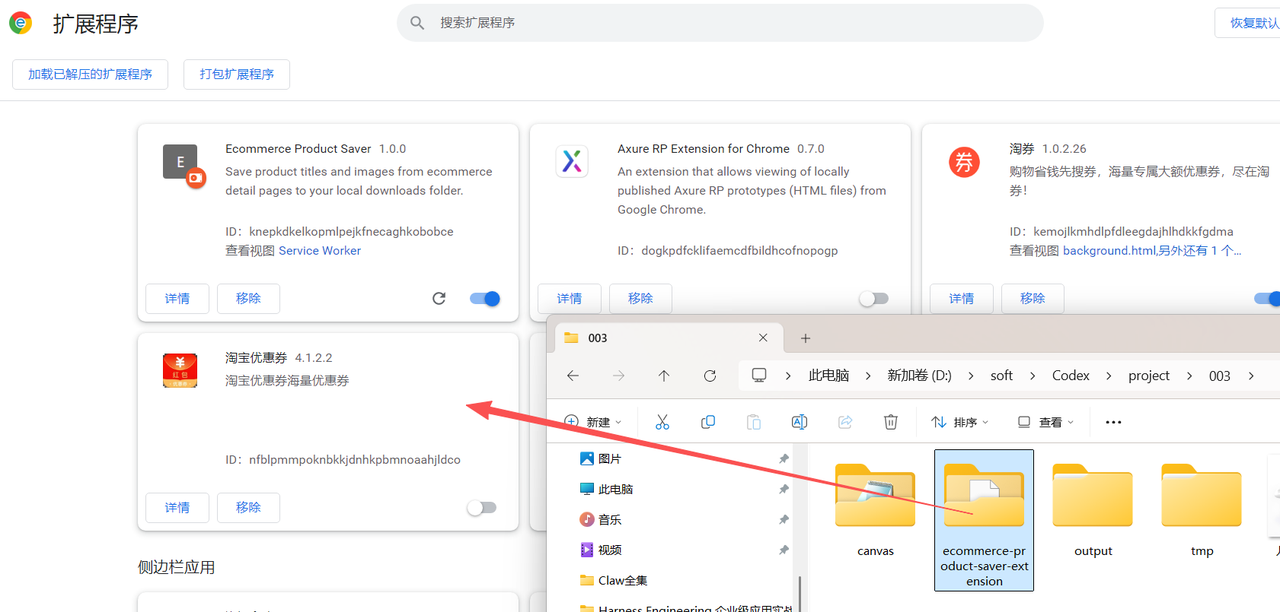Go back in File Explorer
The height and width of the screenshot is (612, 1280).
point(573,375)
